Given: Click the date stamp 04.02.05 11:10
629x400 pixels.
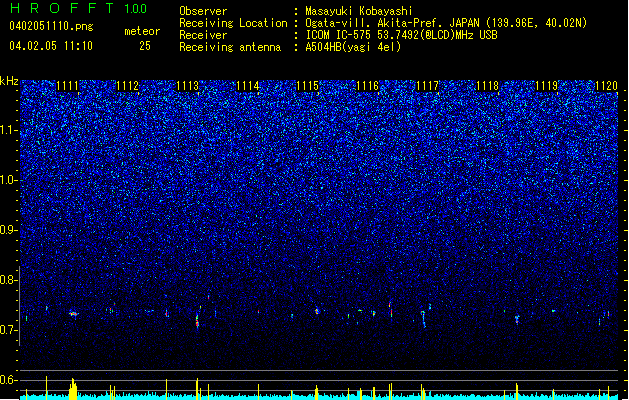Looking at the screenshot, I should pyautogui.click(x=51, y=46).
